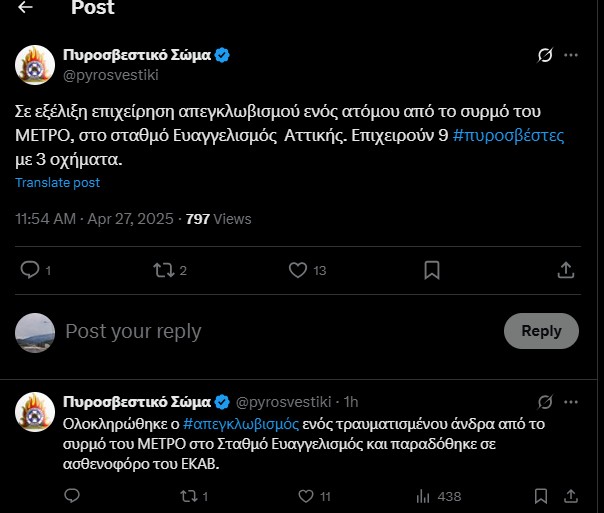
Task: Open the three-dot menu on the second post
Action: tap(571, 401)
